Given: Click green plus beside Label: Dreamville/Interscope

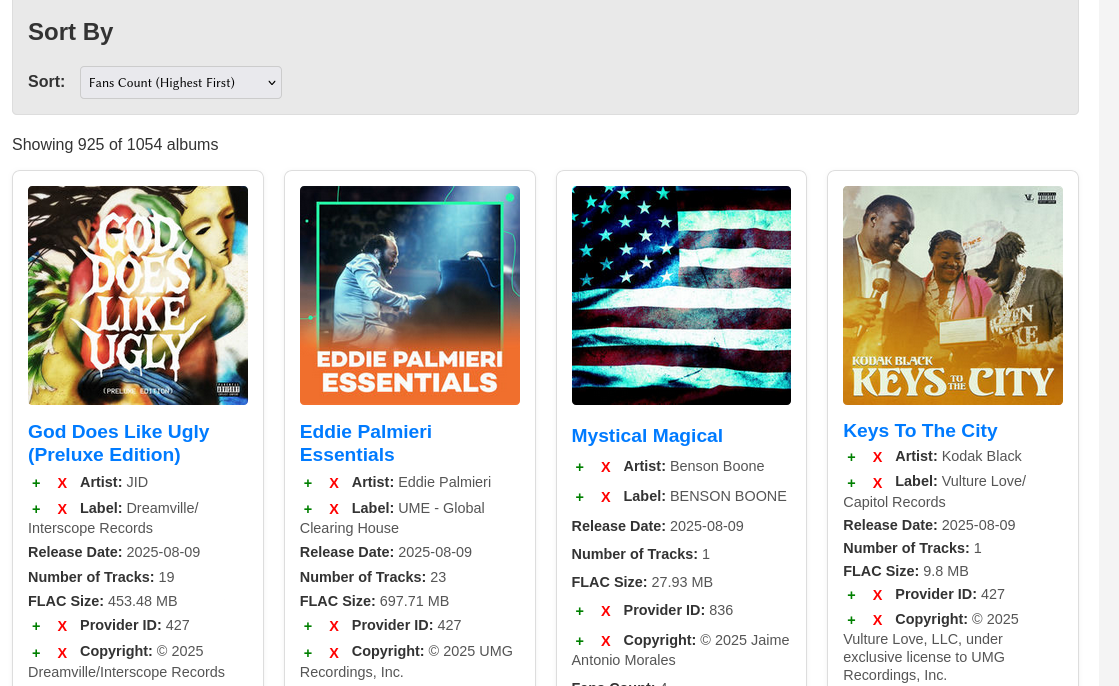Looking at the screenshot, I should tap(36, 509).
